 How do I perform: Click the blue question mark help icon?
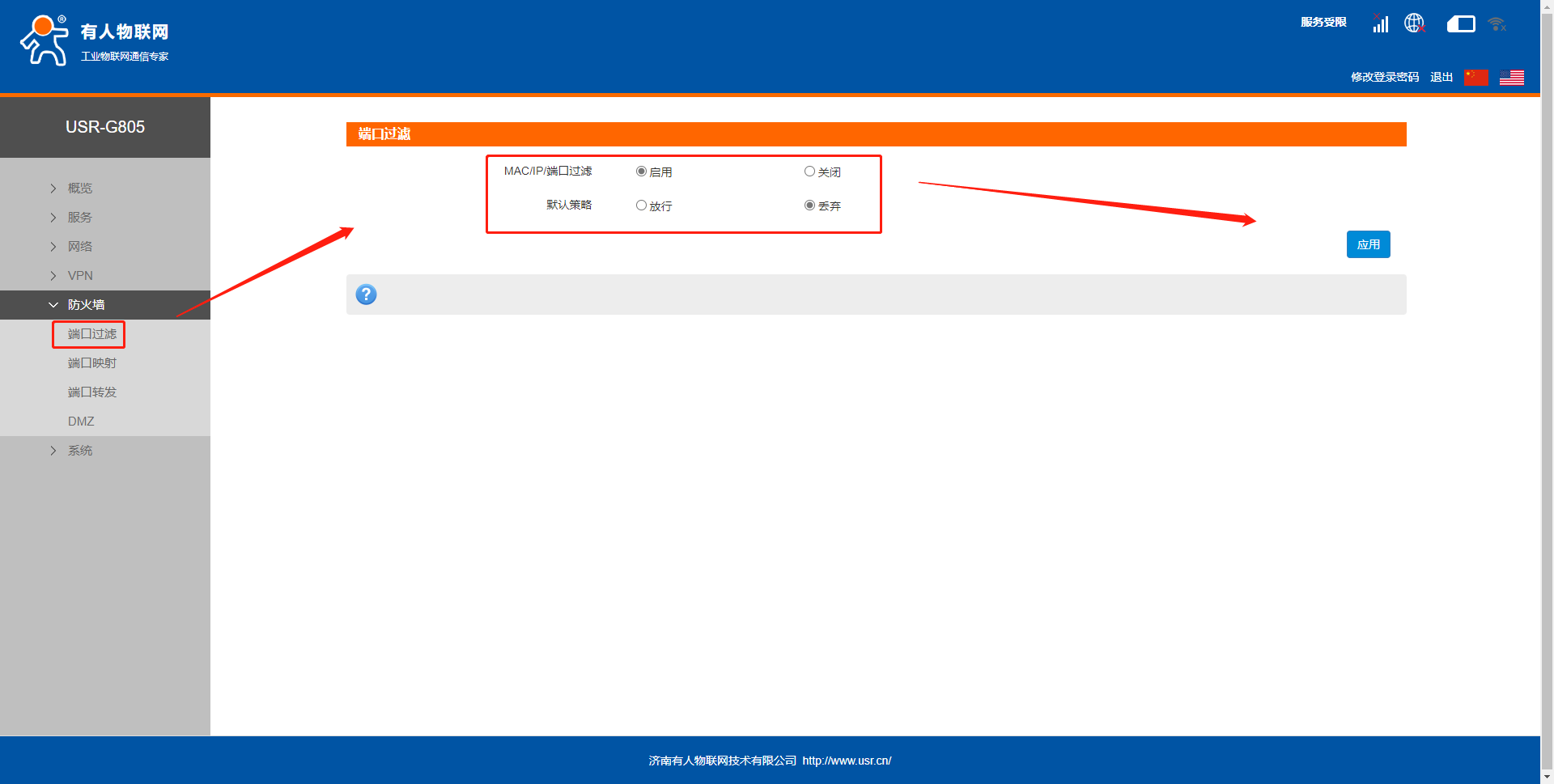[366, 295]
